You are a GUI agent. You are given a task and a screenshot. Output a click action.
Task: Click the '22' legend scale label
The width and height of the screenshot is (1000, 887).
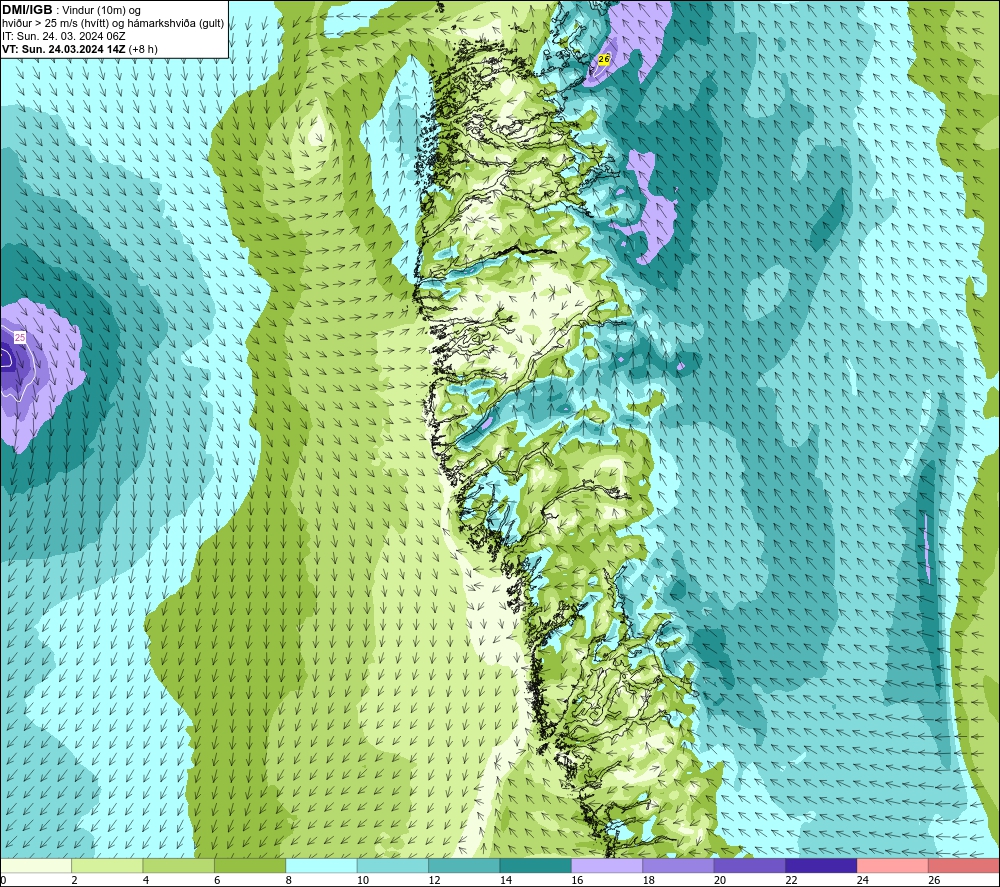click(791, 880)
